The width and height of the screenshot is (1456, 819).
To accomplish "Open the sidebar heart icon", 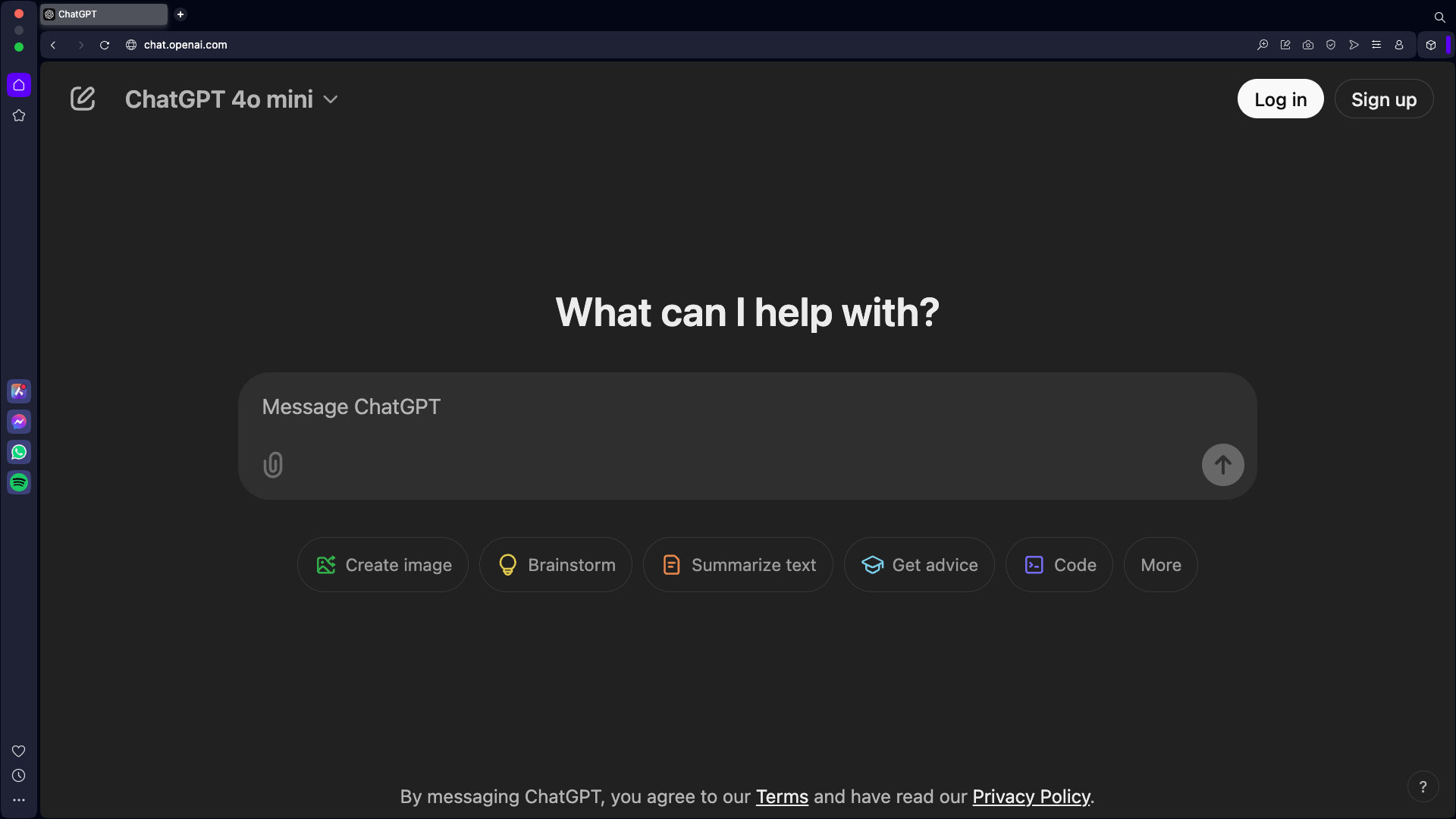I will (19, 751).
